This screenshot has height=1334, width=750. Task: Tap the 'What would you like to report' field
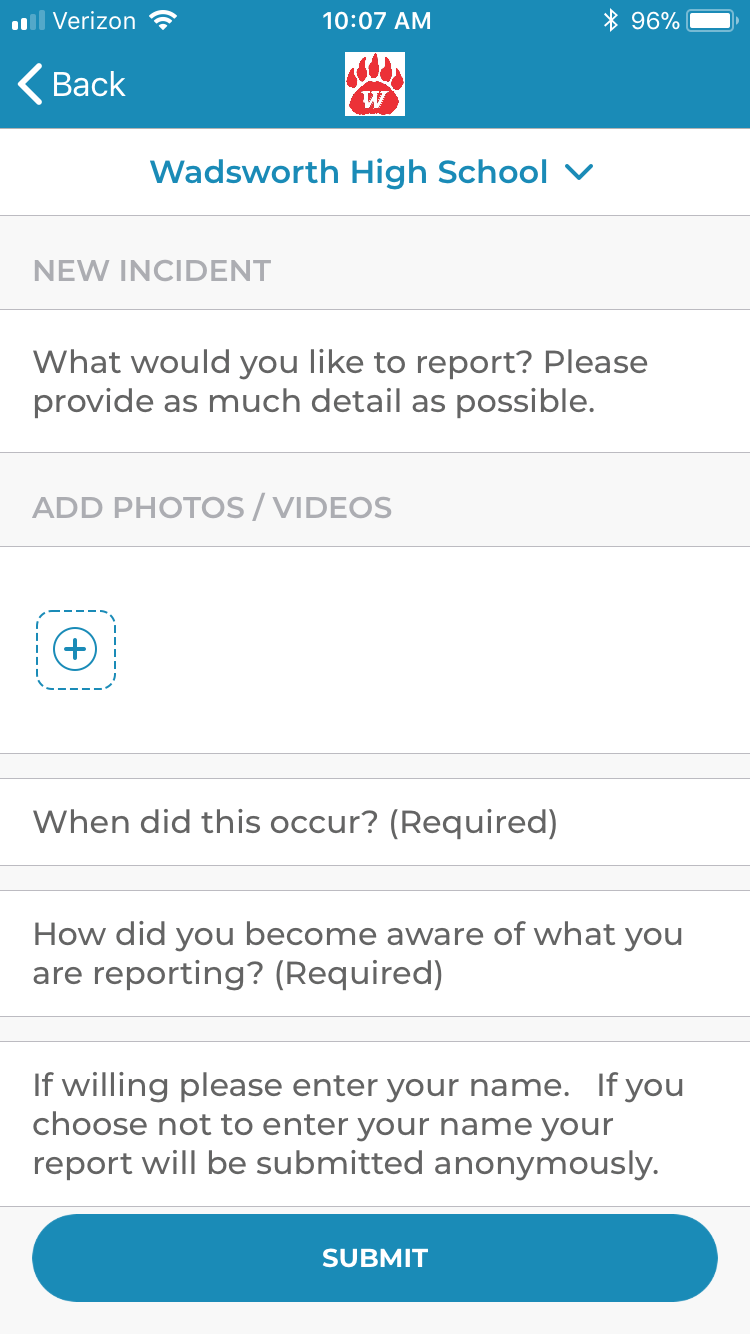(x=375, y=381)
